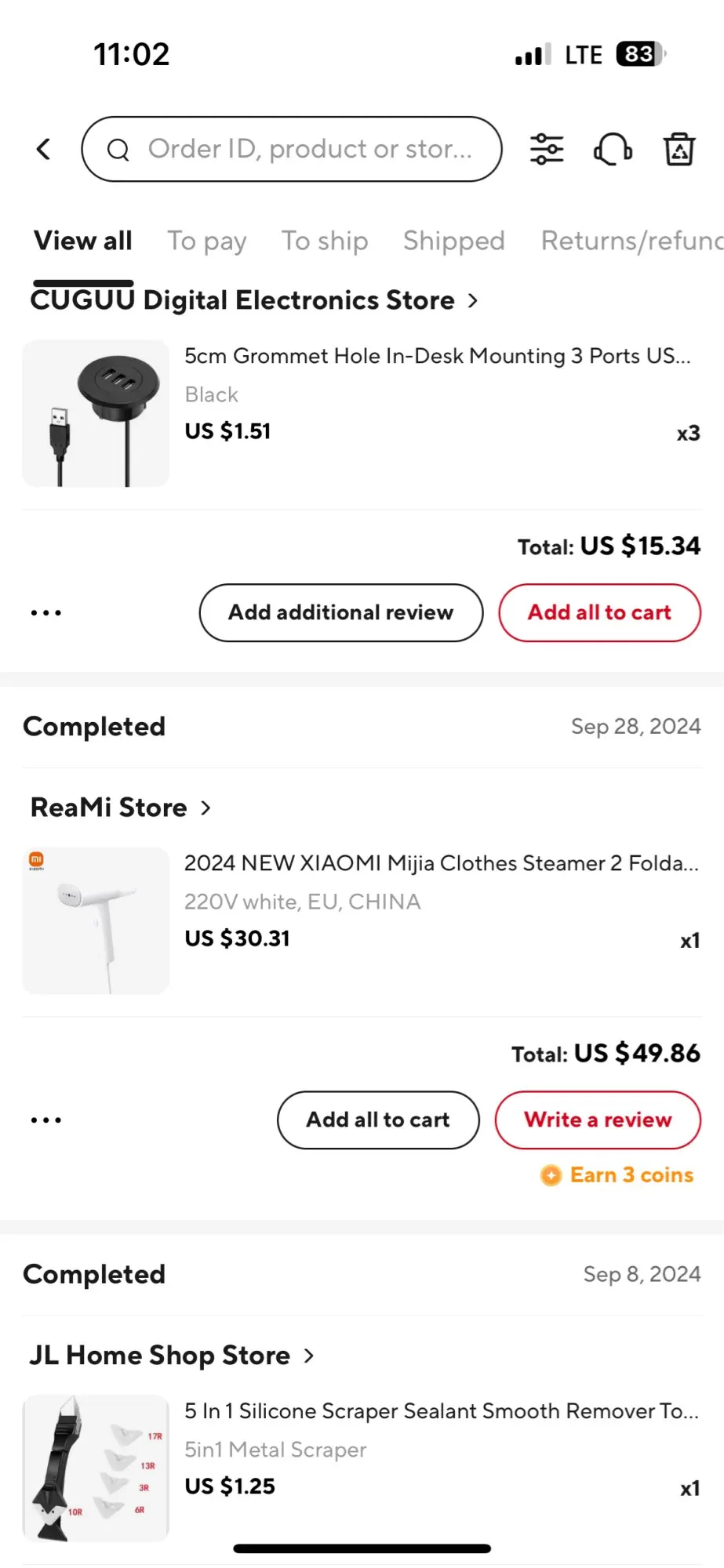Add all ReaMi Store items to cart
The width and height of the screenshot is (724, 1568).
click(378, 1120)
